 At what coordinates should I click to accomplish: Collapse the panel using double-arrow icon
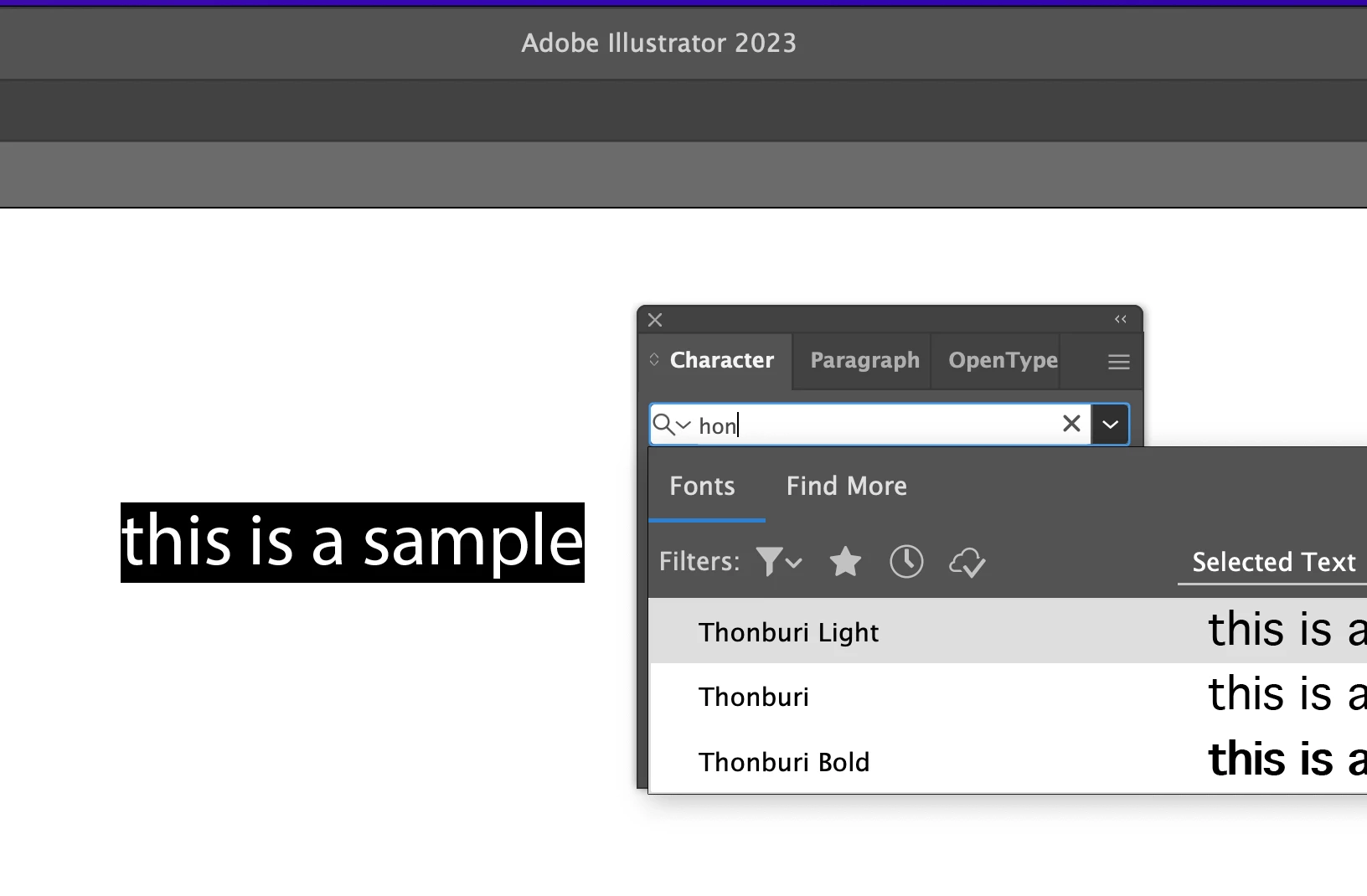pyautogui.click(x=1121, y=319)
